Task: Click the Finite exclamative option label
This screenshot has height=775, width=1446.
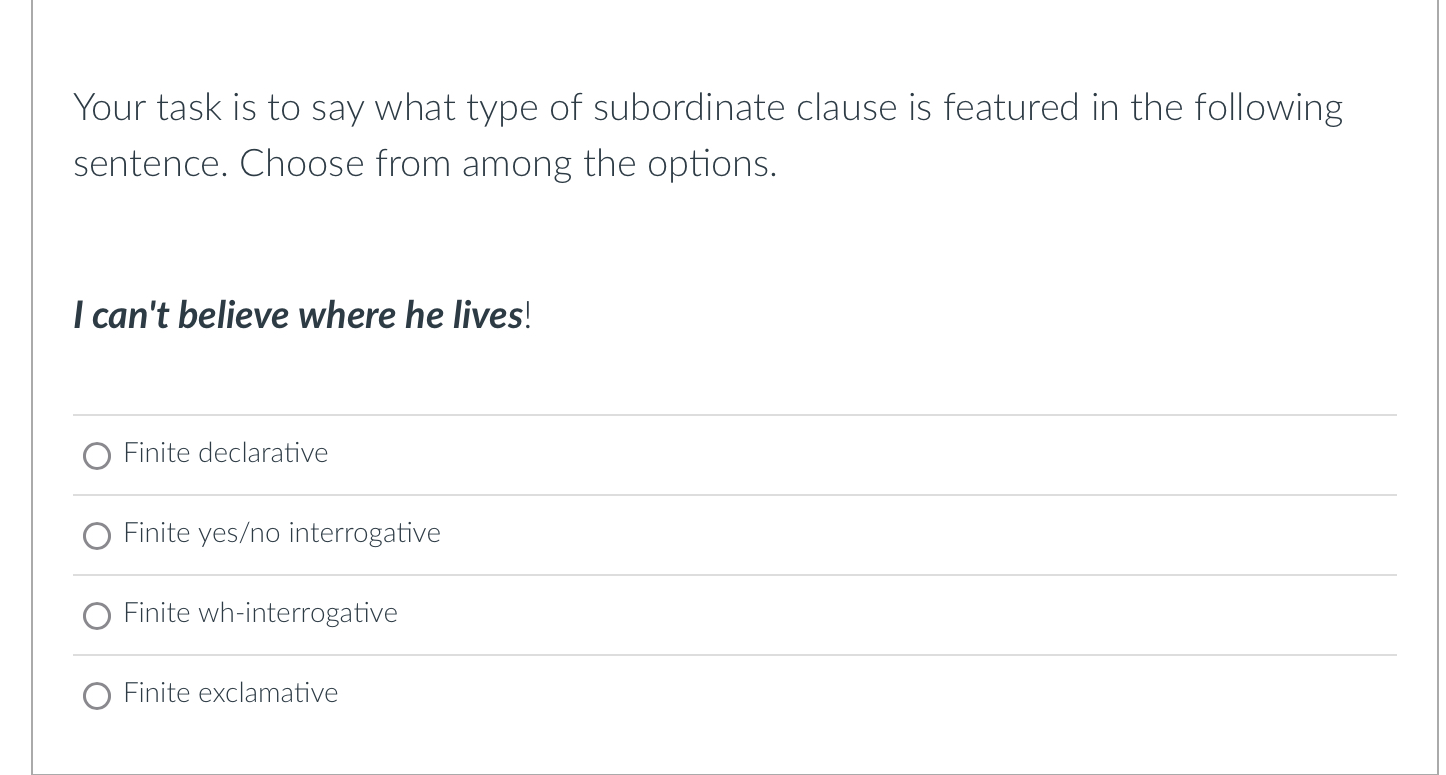Action: (230, 693)
